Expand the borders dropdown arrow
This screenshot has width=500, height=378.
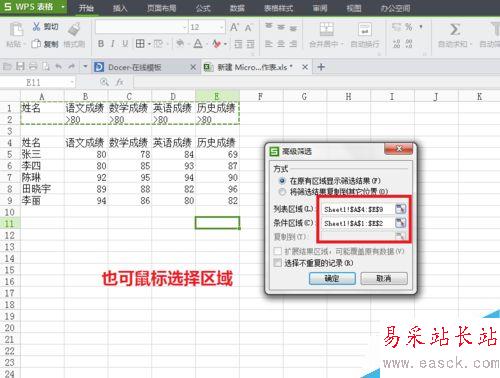click(149, 44)
